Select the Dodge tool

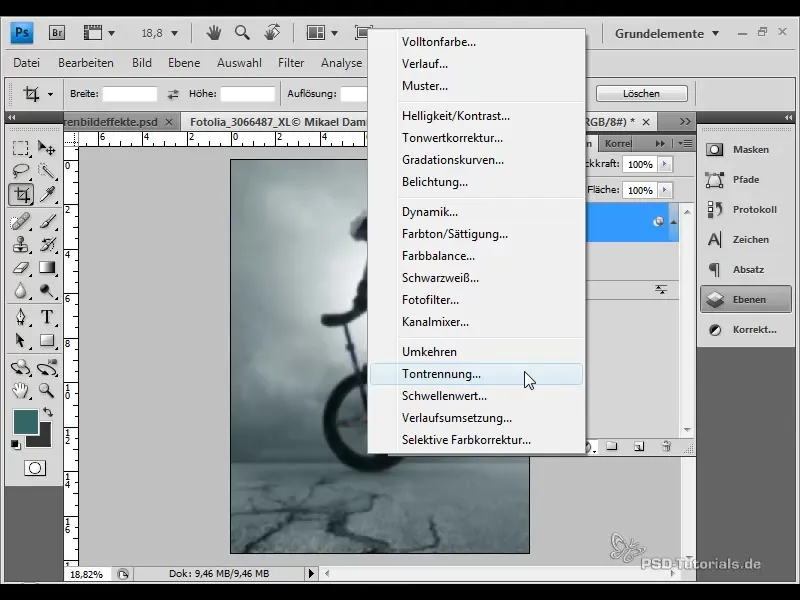[x=47, y=291]
